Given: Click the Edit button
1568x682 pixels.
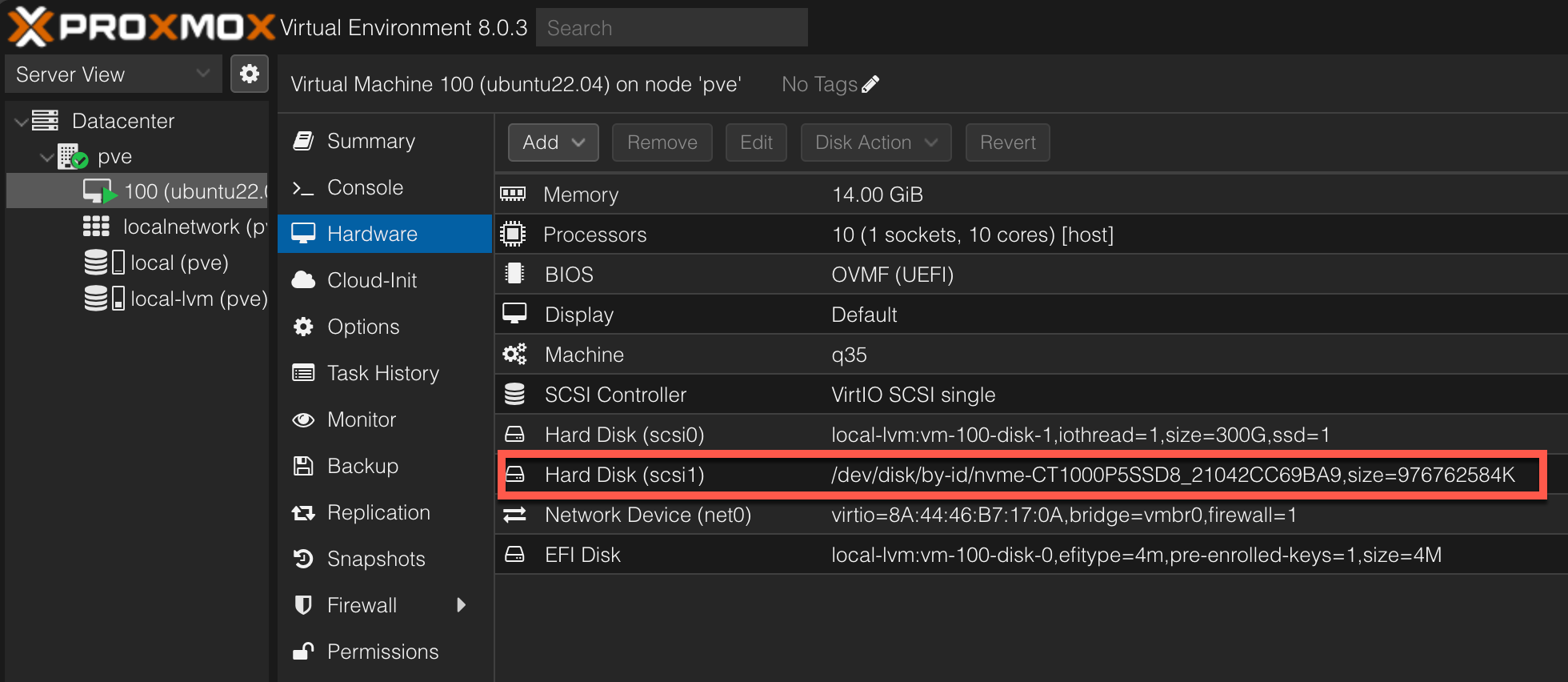Looking at the screenshot, I should [756, 142].
